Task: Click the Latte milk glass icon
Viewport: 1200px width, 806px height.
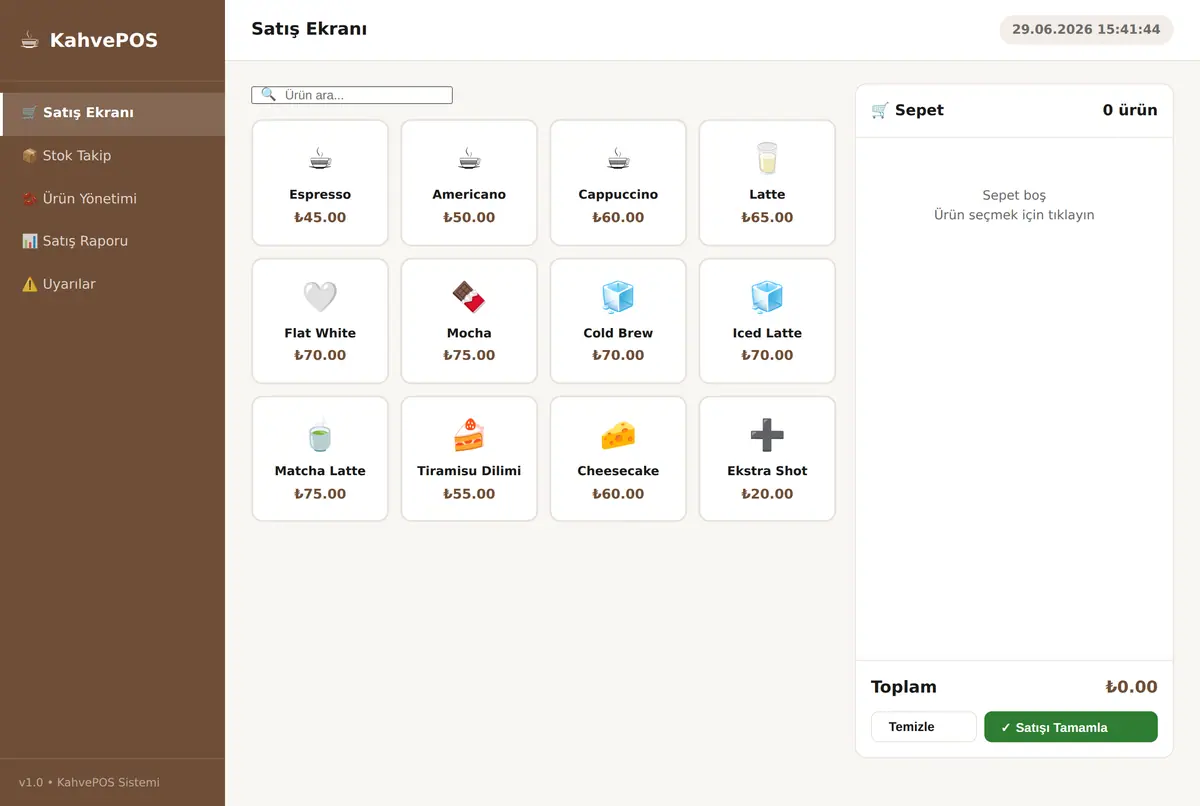Action: tap(767, 158)
